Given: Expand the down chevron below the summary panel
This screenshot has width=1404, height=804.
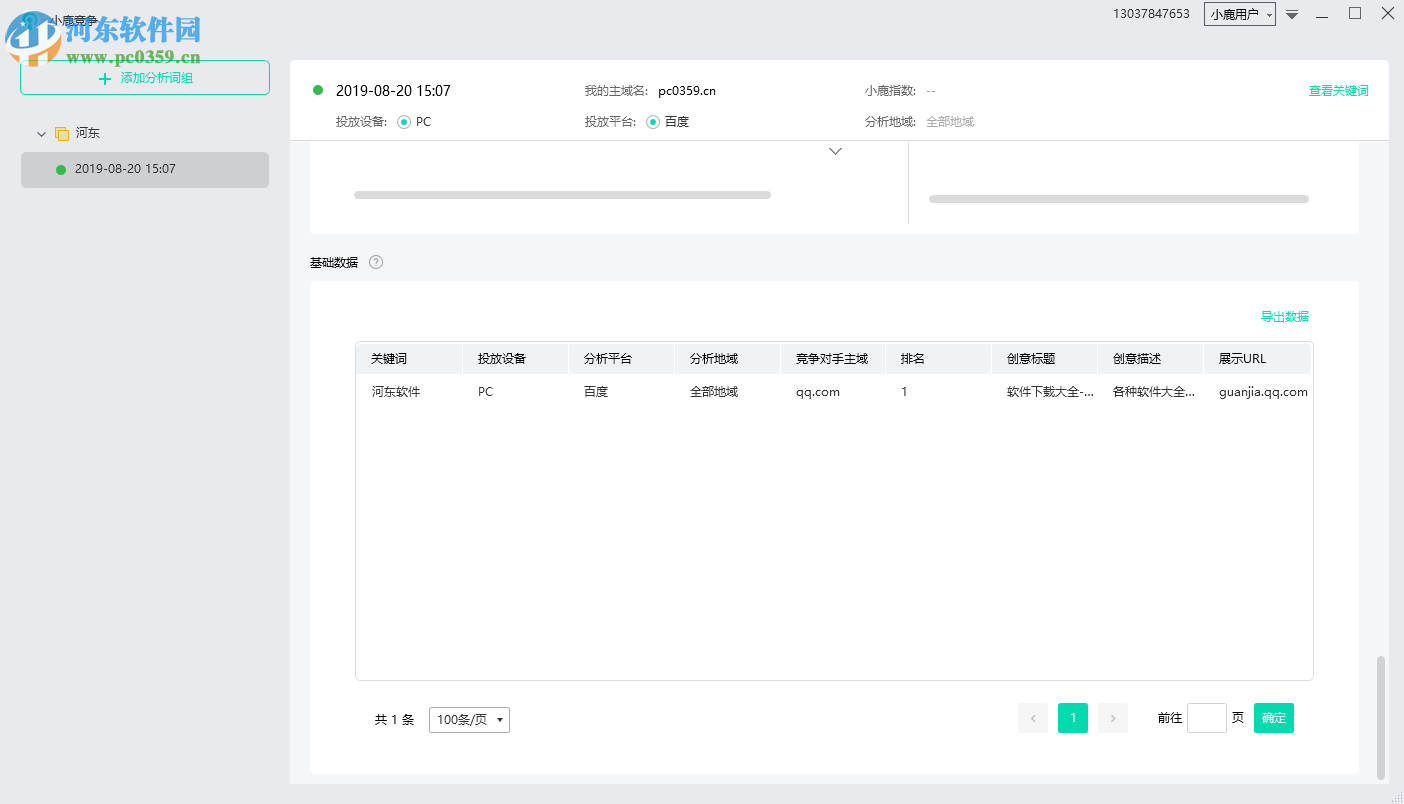Looking at the screenshot, I should coord(835,151).
